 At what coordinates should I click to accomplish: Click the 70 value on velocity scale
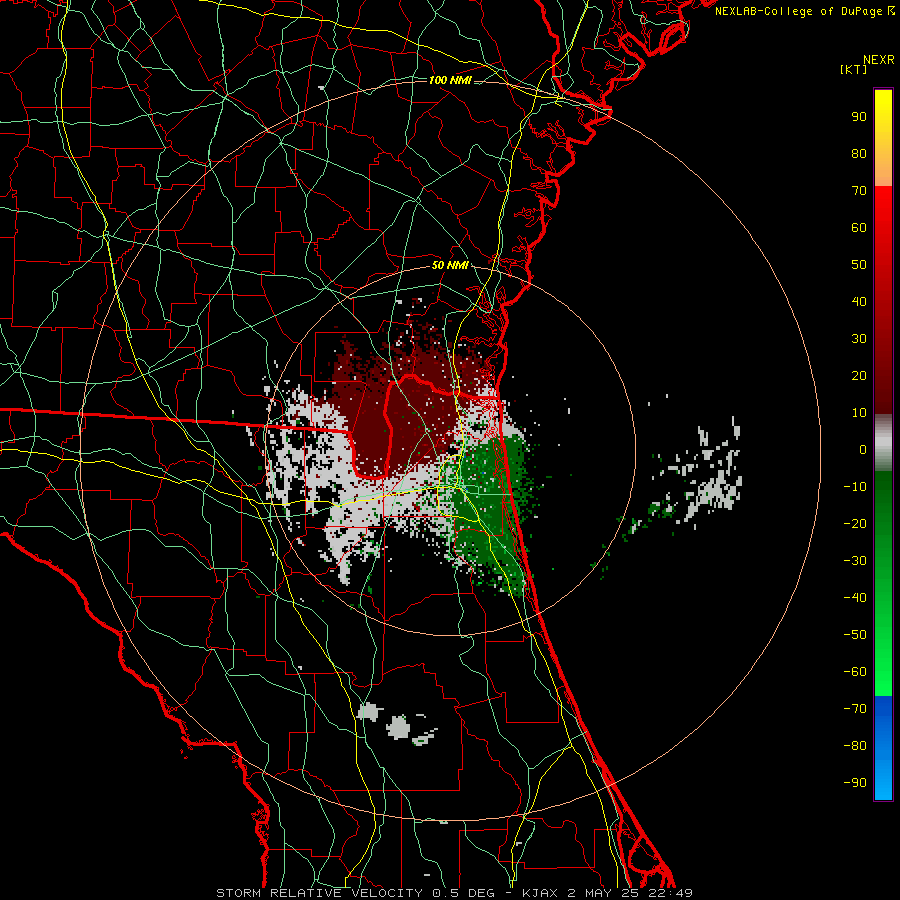pos(859,191)
